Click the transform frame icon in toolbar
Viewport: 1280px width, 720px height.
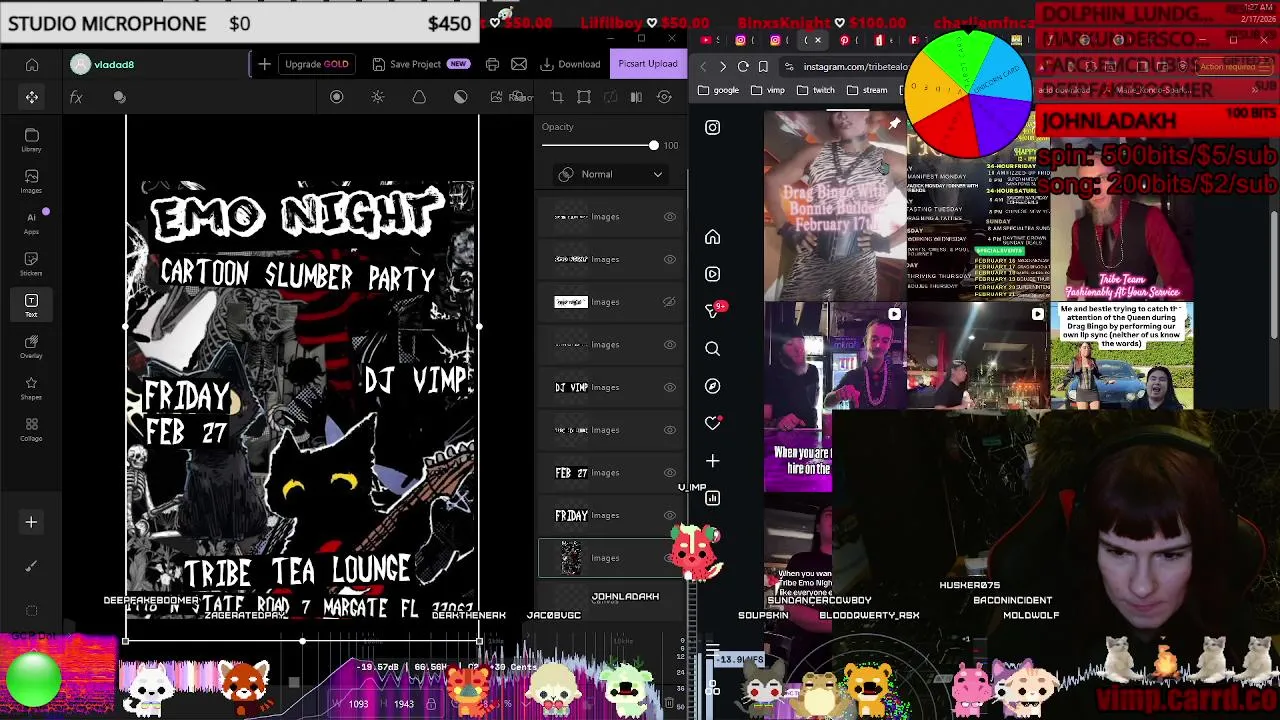584,97
